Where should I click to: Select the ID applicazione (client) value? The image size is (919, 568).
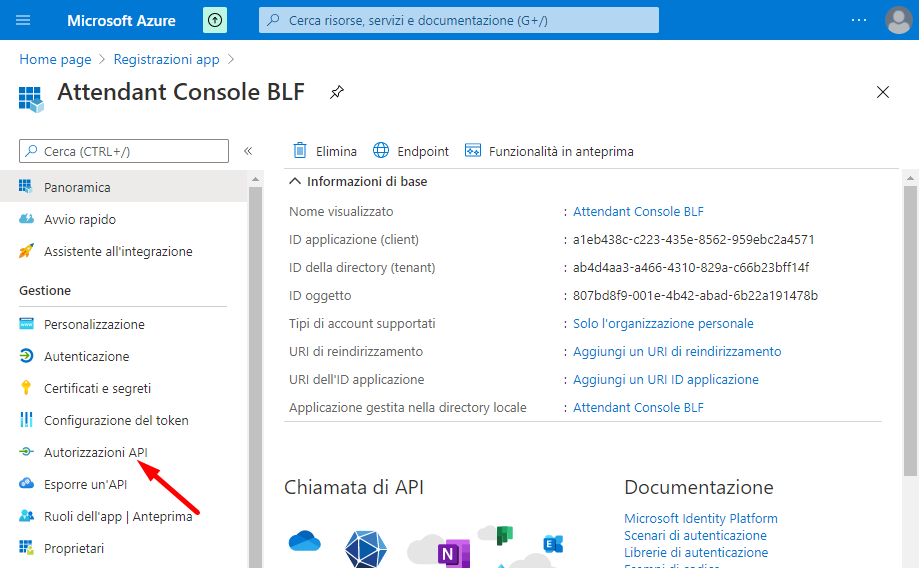pos(693,239)
